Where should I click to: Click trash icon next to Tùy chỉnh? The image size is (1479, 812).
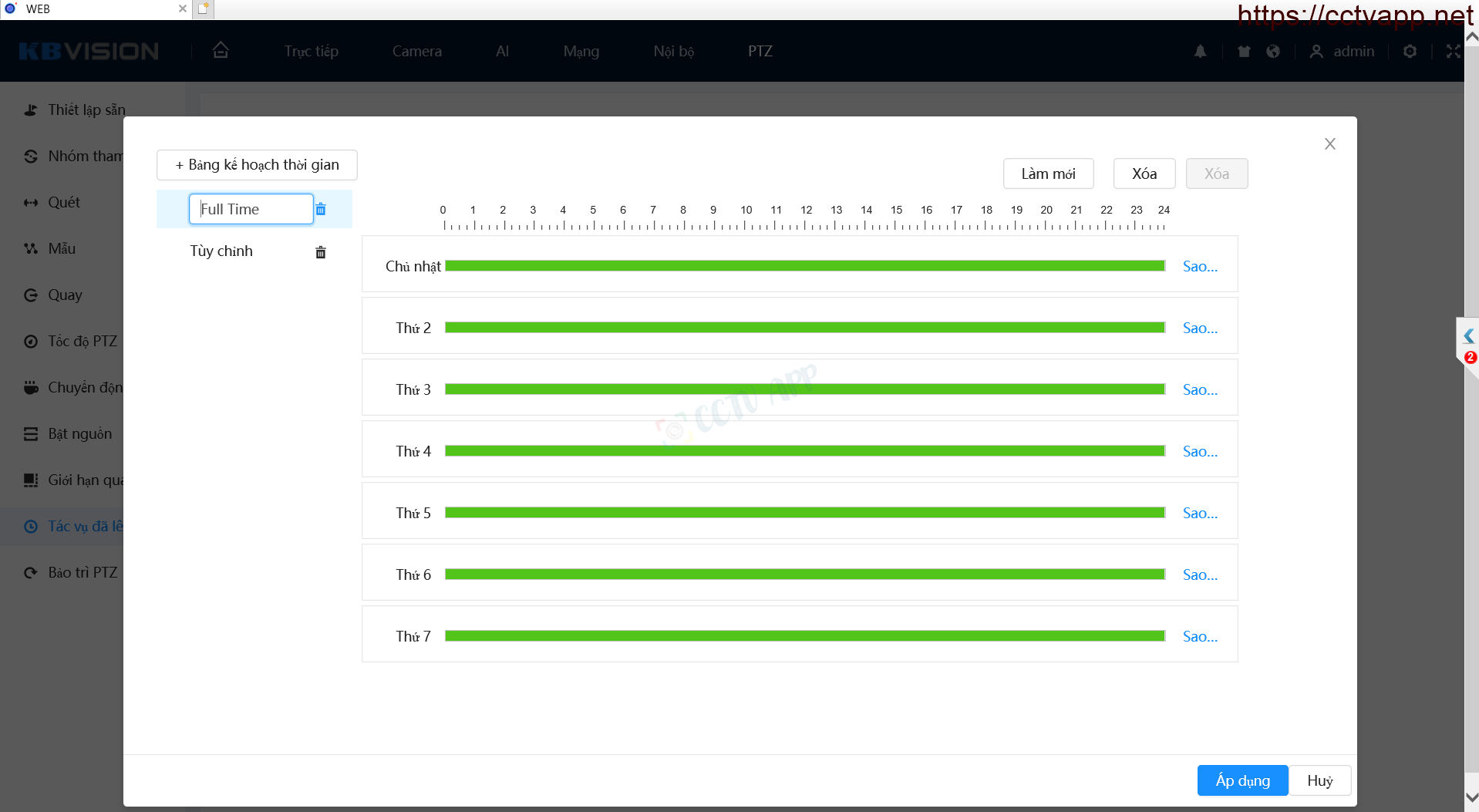321,252
